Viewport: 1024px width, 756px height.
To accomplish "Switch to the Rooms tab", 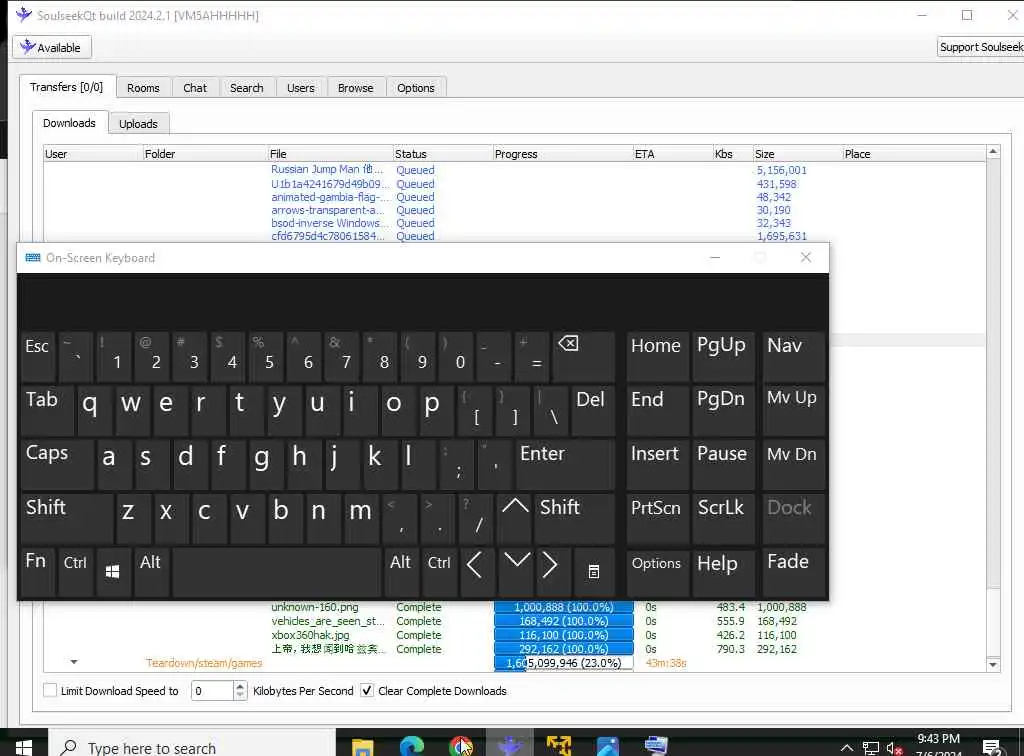I will [x=143, y=87].
